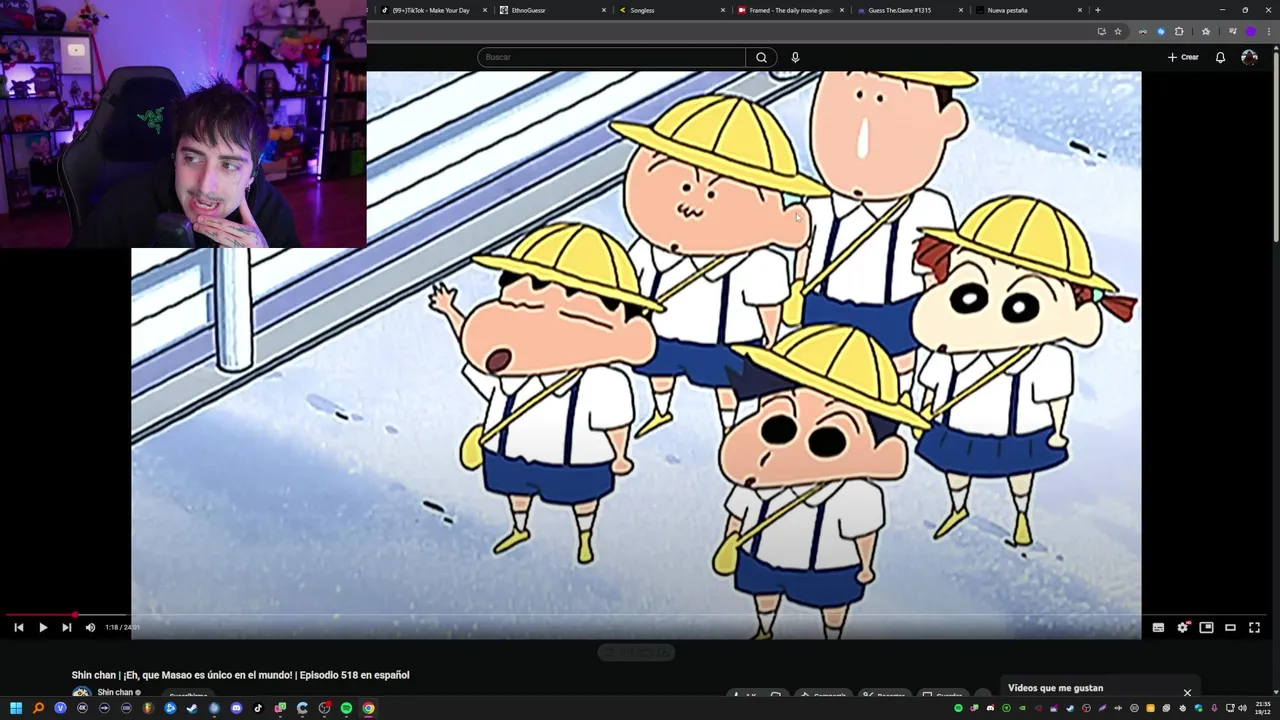Toggle theater mode on the player
Screen dimensions: 1280x720
(1230, 627)
